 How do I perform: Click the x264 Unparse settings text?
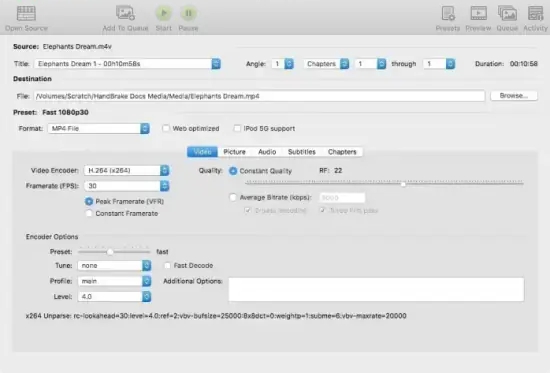pos(216,316)
